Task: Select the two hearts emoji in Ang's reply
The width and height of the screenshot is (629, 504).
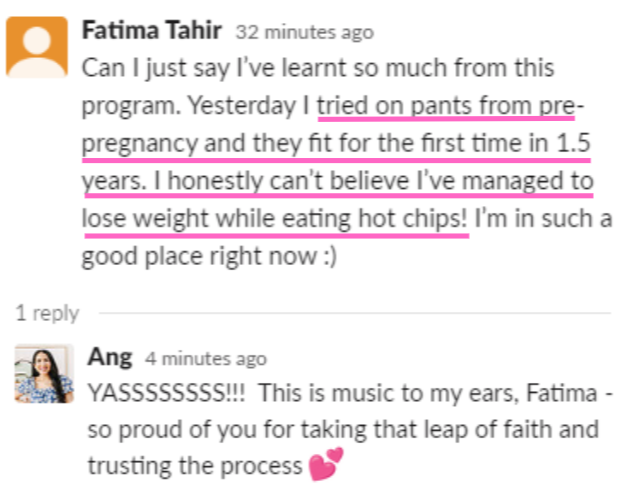Action: tap(326, 464)
